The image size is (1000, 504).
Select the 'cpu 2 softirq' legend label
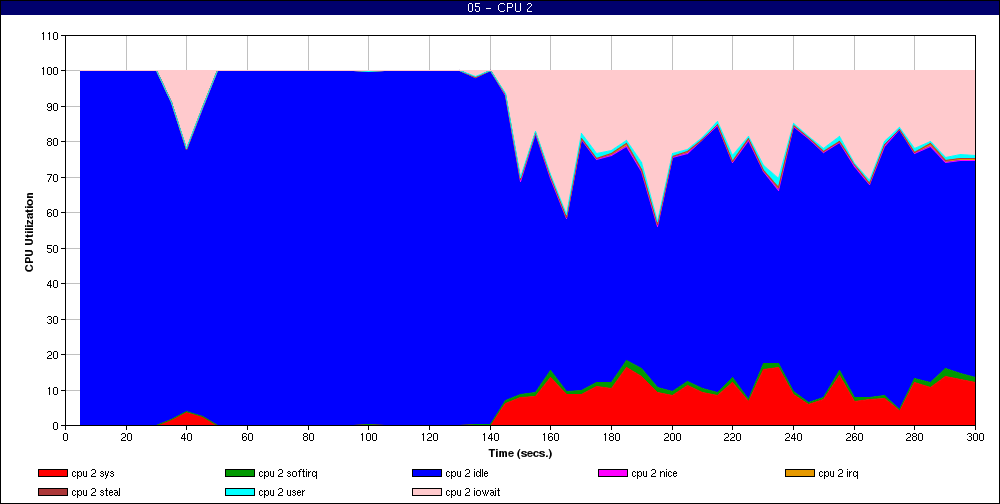(x=288, y=473)
